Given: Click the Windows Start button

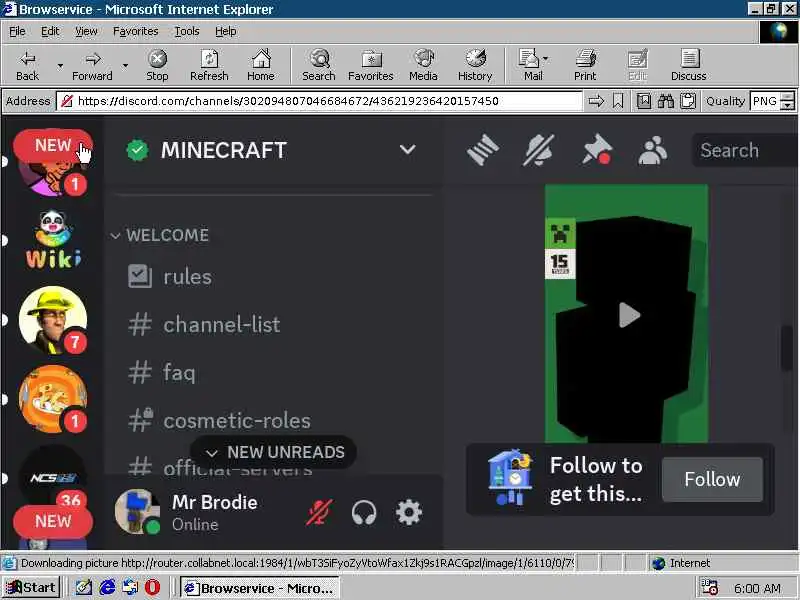Looking at the screenshot, I should pos(31,588).
